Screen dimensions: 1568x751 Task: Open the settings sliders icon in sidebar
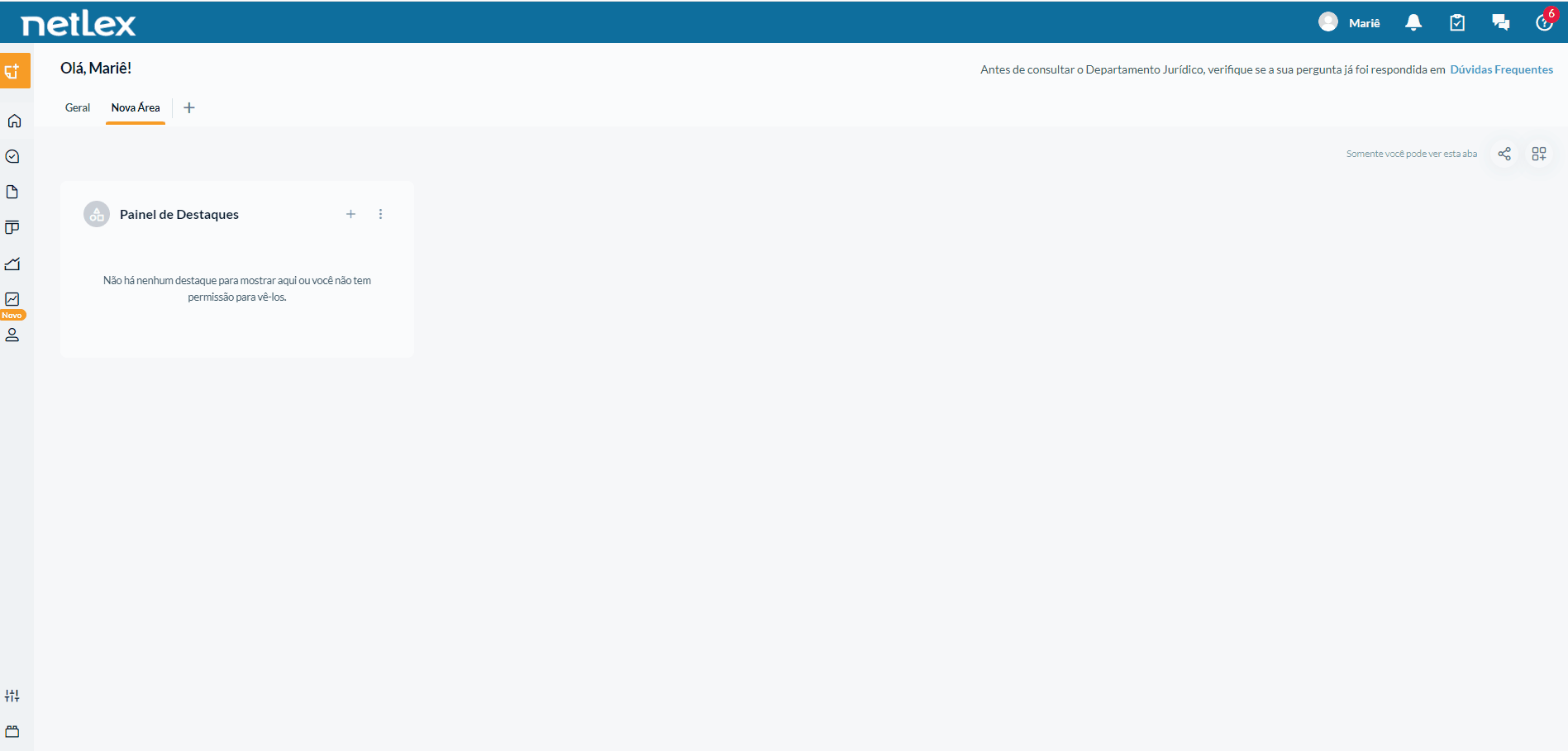12,696
